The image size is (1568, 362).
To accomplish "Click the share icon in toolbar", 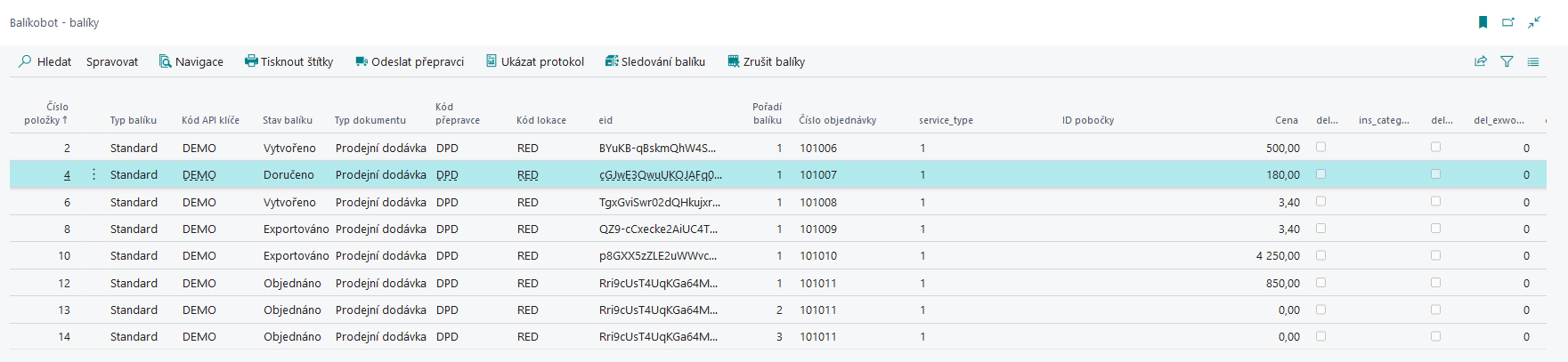I will (x=1481, y=61).
